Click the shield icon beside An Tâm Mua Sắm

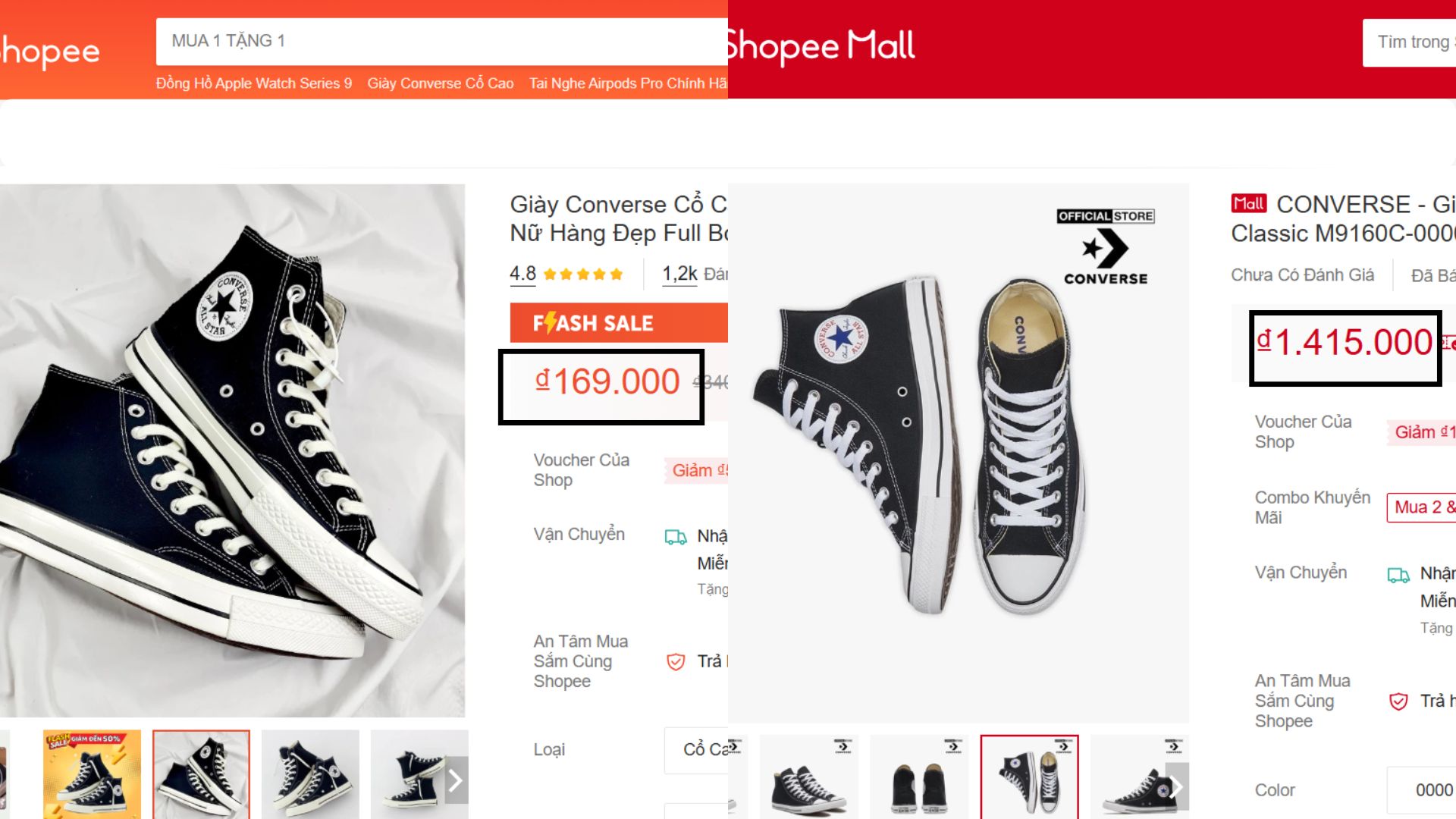click(x=674, y=662)
